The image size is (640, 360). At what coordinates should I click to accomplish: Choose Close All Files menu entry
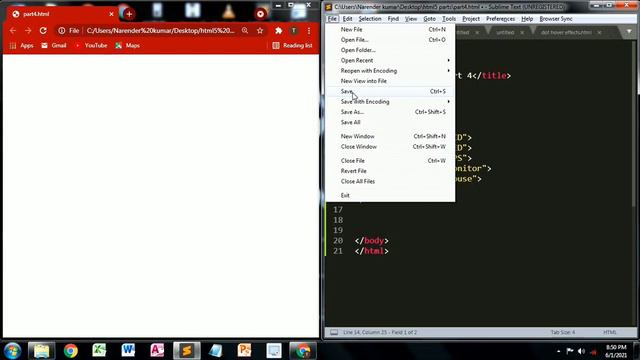[x=390, y=181]
